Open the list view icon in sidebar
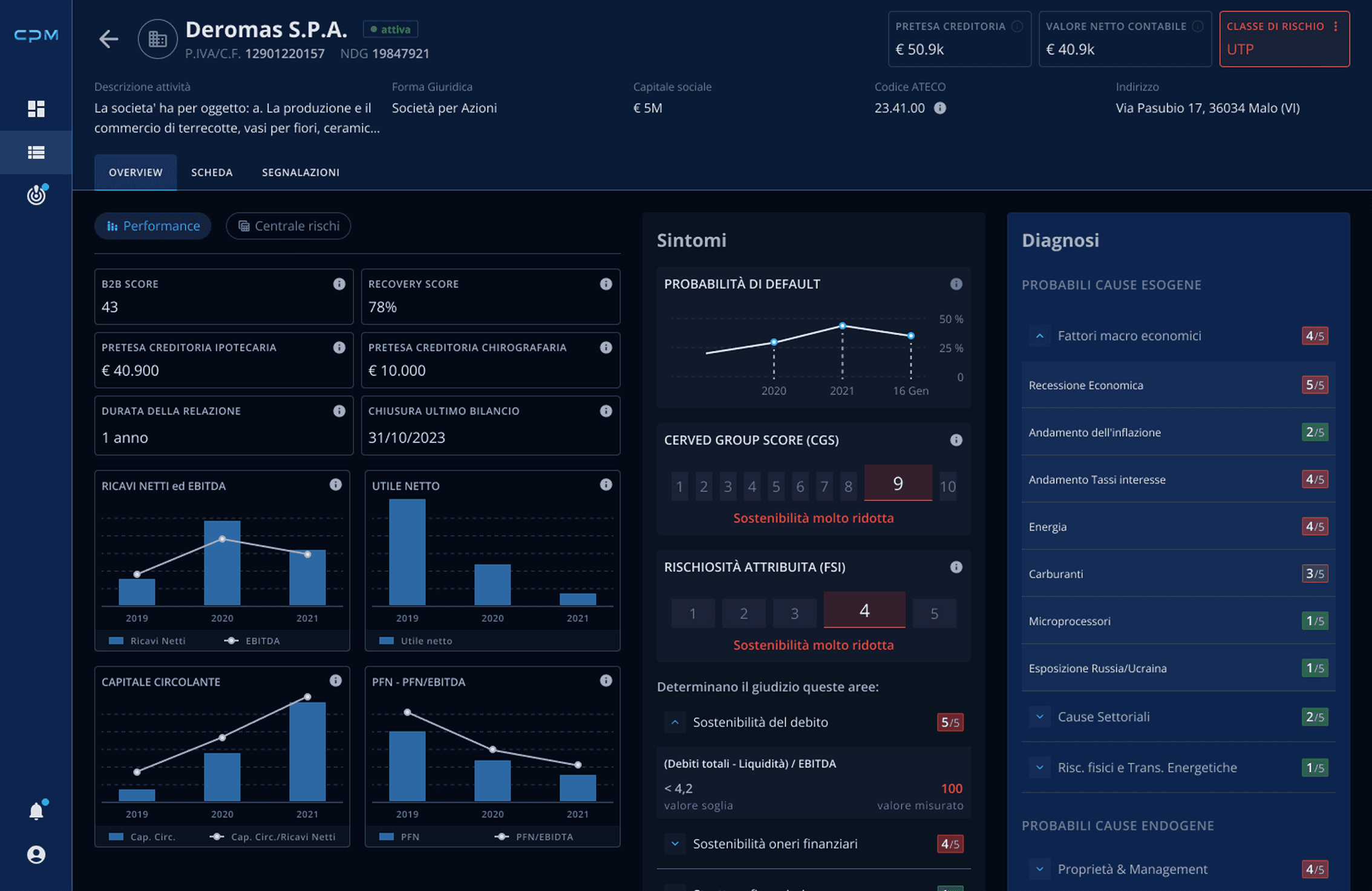 [x=36, y=152]
